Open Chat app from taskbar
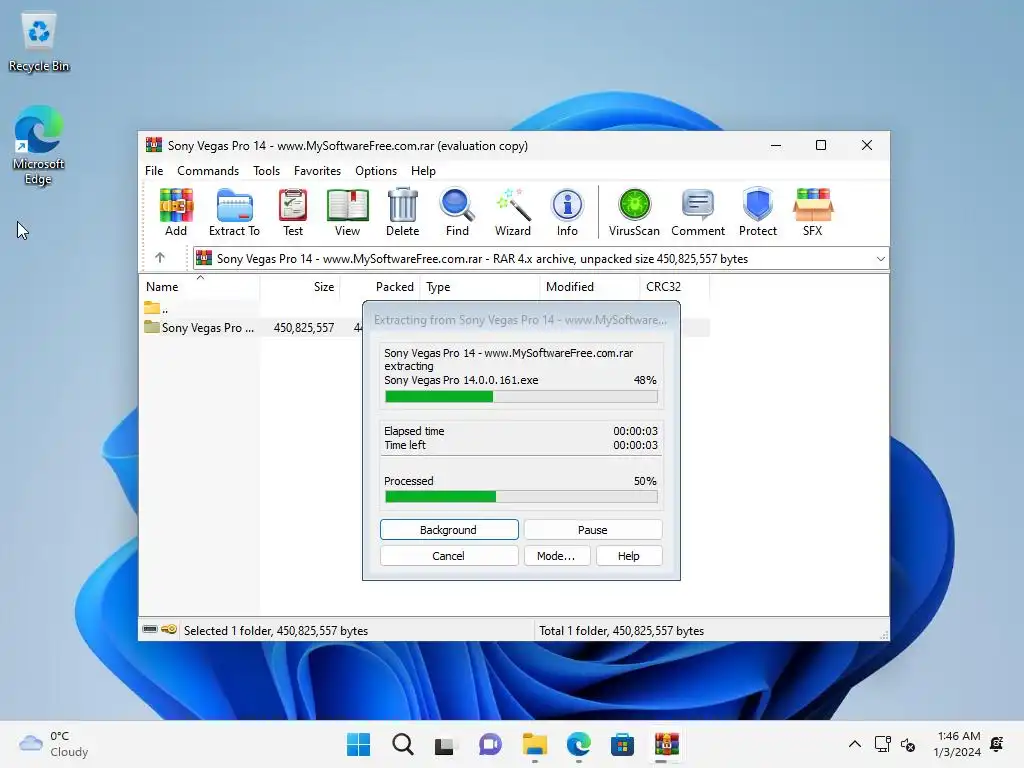Image resolution: width=1024 pixels, height=768 pixels. tap(490, 744)
